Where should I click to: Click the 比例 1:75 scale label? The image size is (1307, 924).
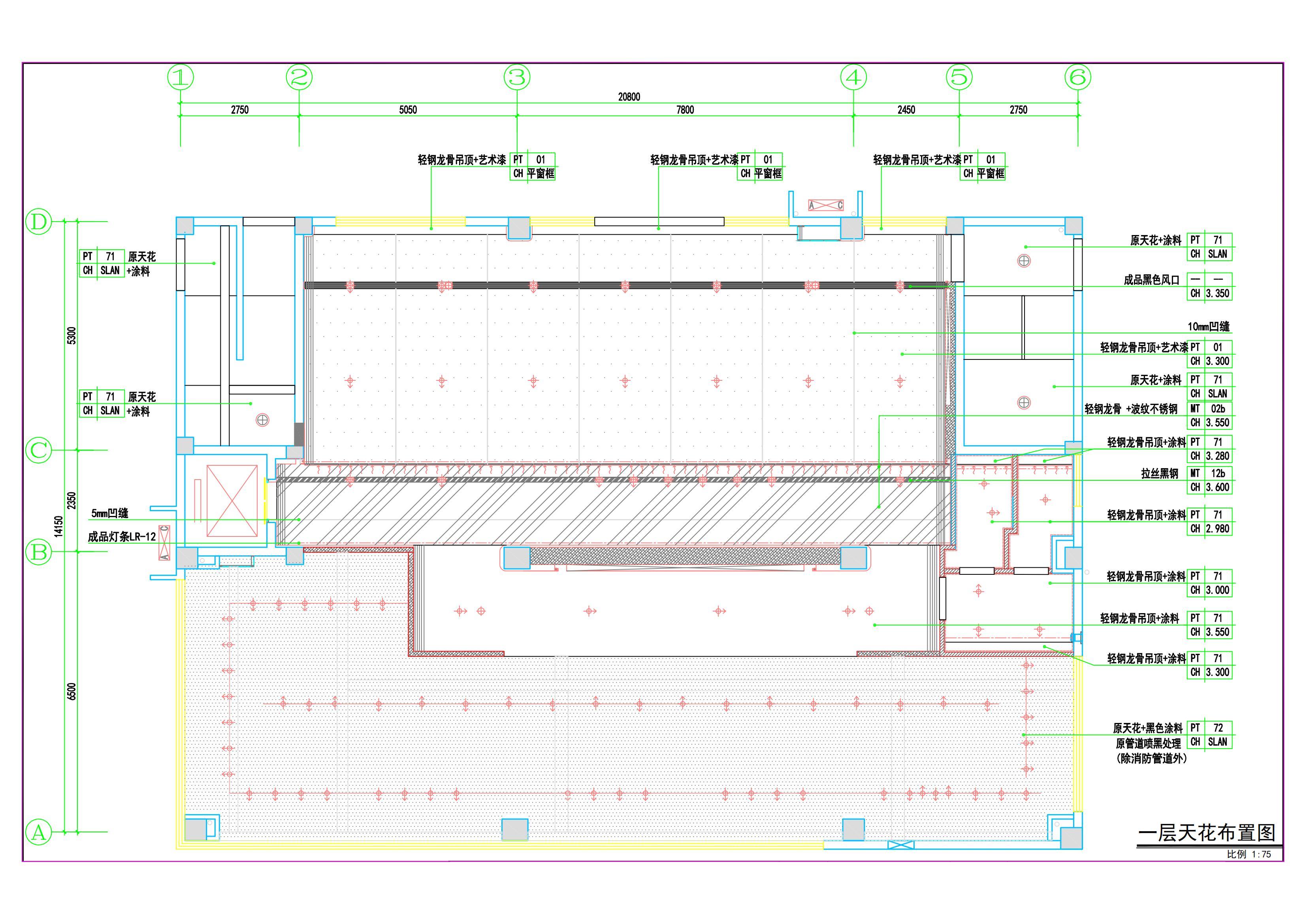pos(1249,854)
